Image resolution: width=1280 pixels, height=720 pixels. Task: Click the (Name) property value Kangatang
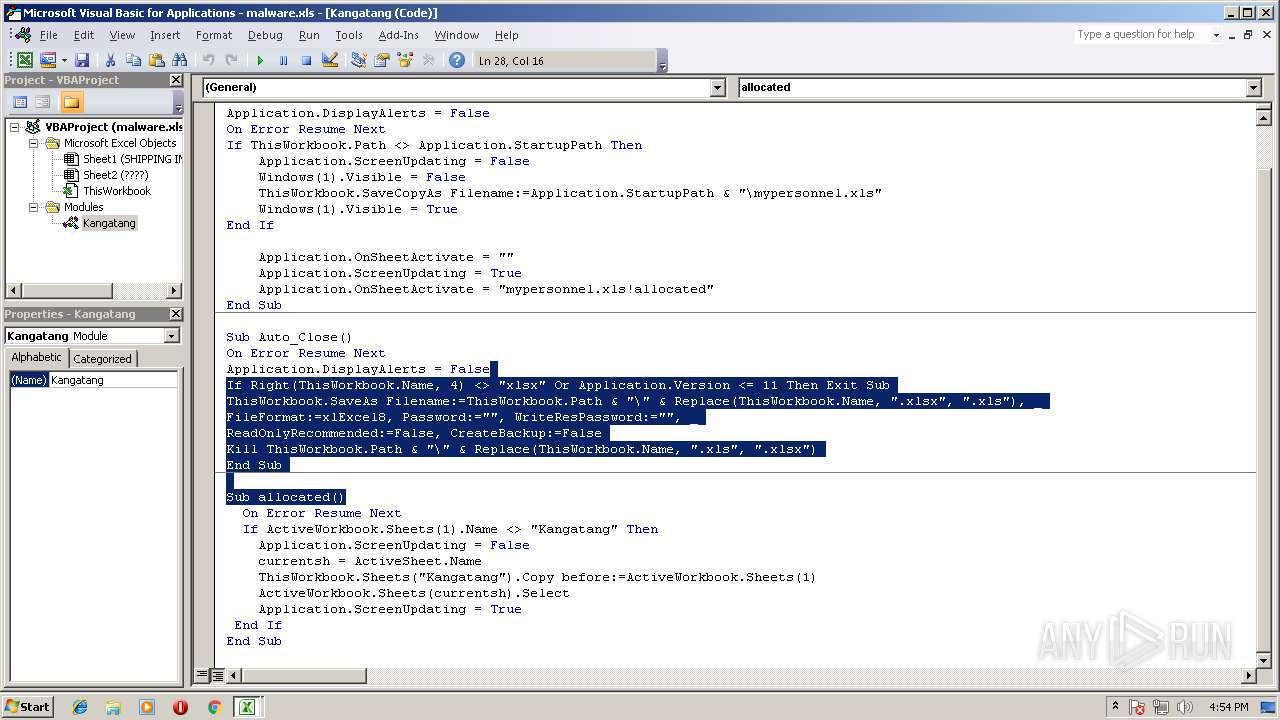coord(113,380)
